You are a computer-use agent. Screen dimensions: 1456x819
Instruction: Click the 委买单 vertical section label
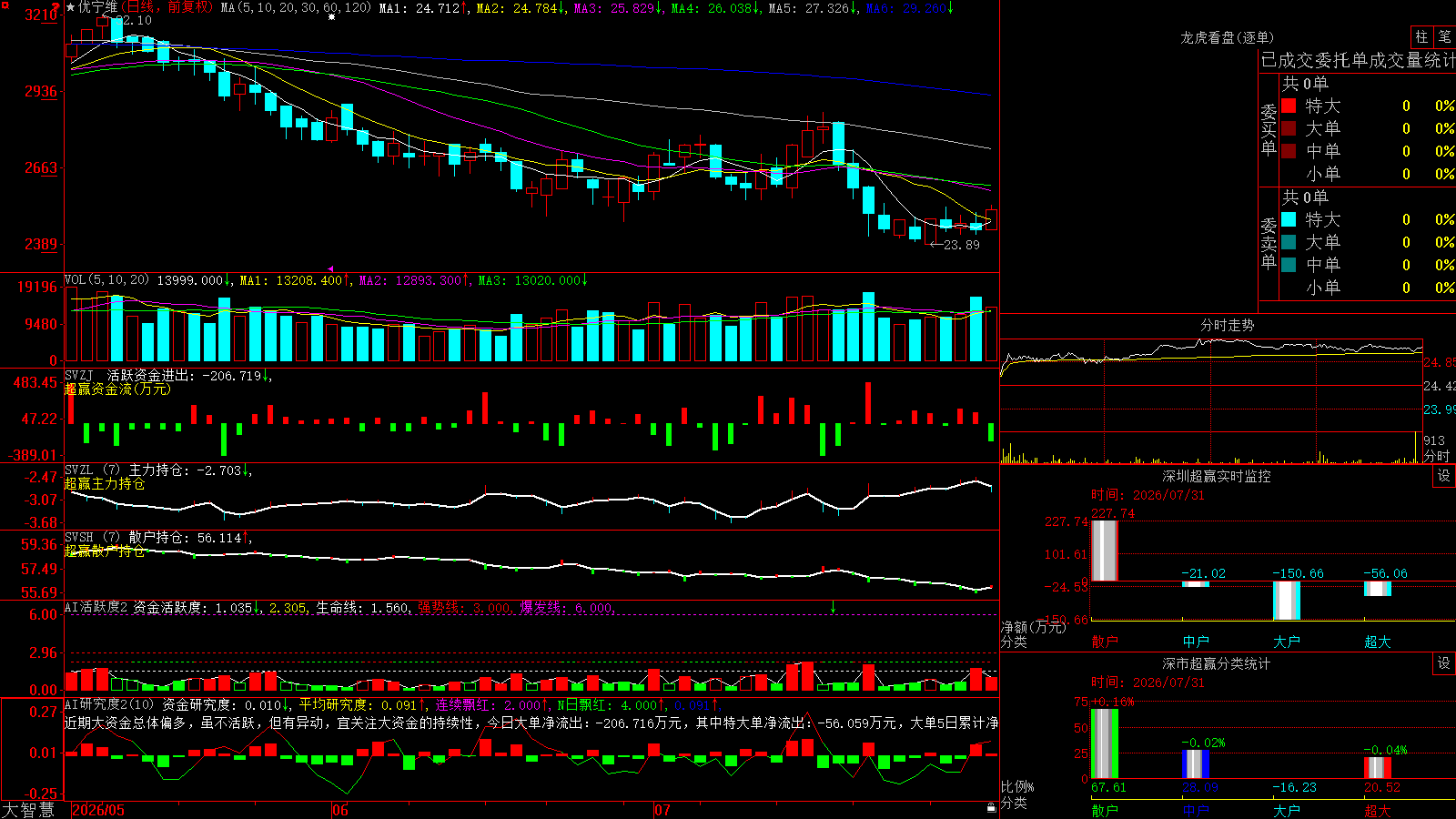point(1269,129)
